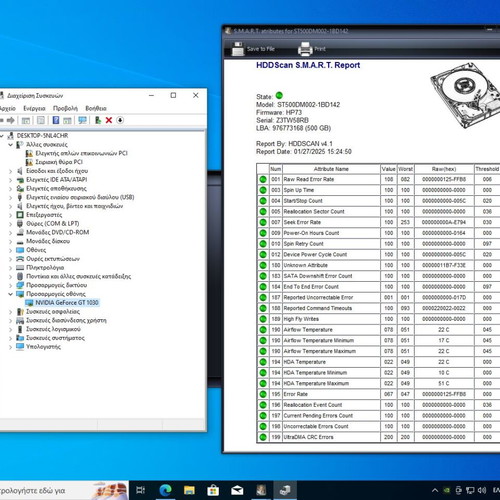
Task: Click the circled down-arrow disable device icon
Action: (120, 120)
